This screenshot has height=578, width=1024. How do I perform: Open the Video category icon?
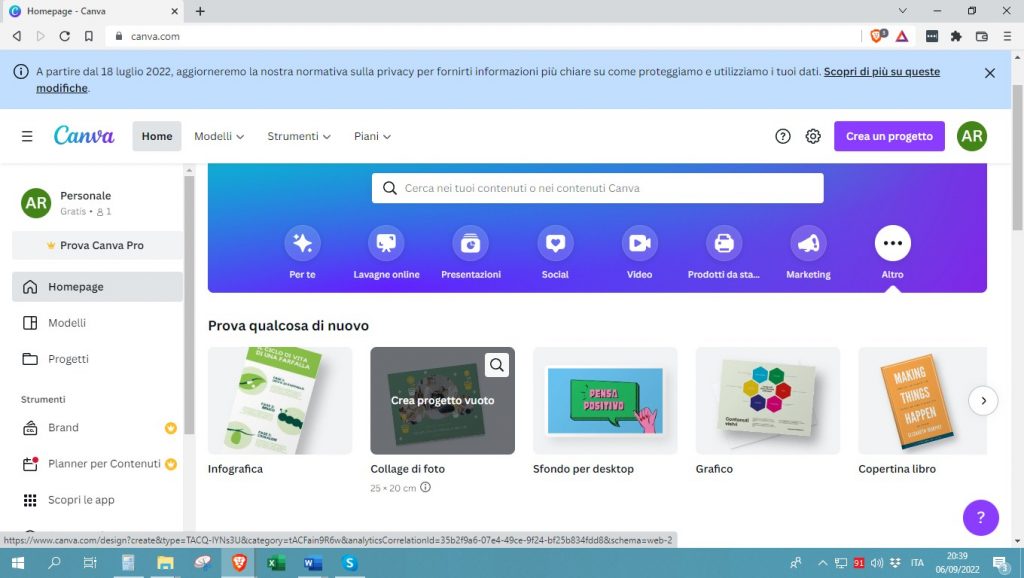click(x=639, y=243)
